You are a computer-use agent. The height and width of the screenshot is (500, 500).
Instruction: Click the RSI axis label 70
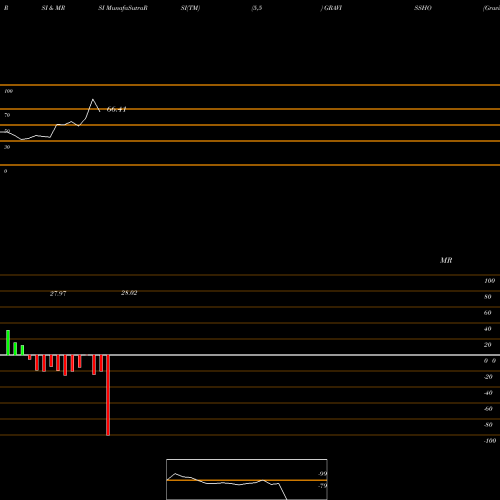[7, 115]
